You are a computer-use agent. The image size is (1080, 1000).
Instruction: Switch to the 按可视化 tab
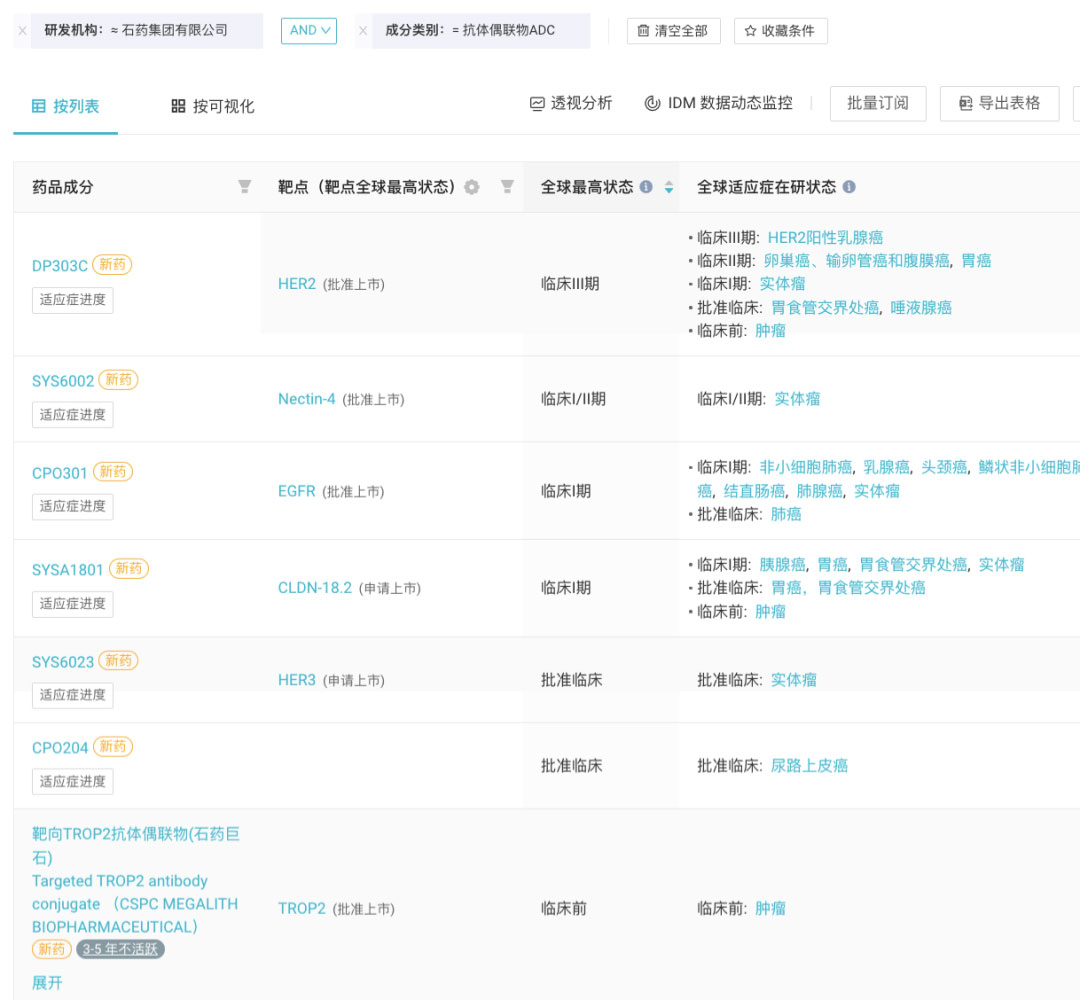[x=213, y=106]
